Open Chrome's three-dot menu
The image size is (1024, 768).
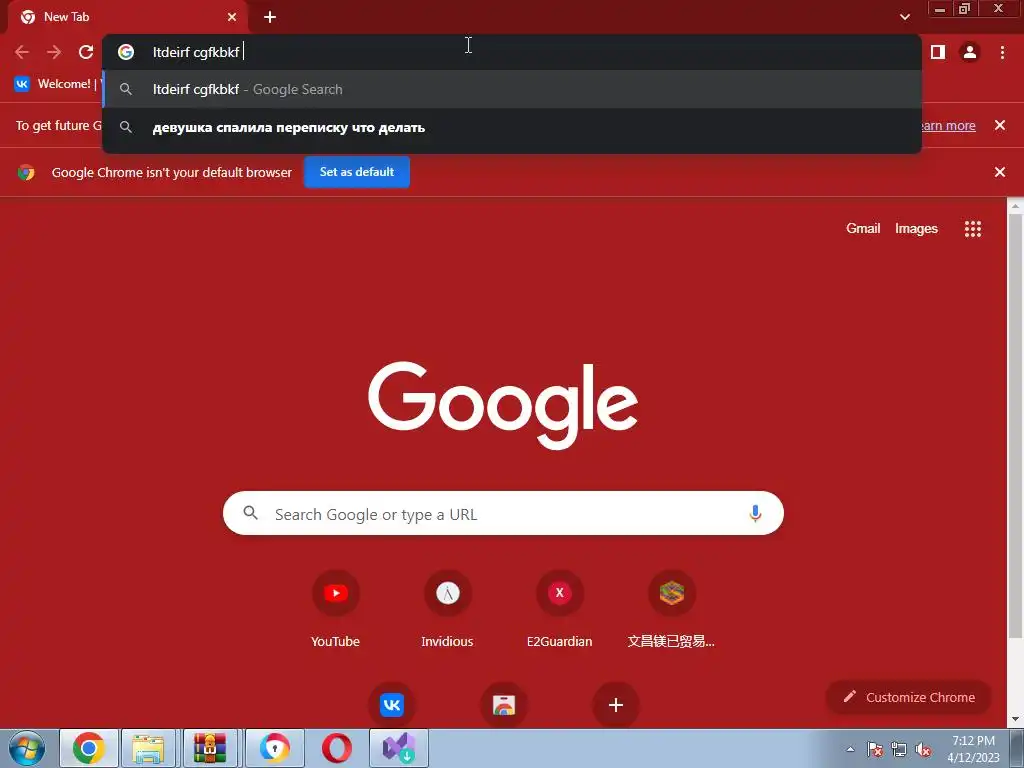point(1002,52)
